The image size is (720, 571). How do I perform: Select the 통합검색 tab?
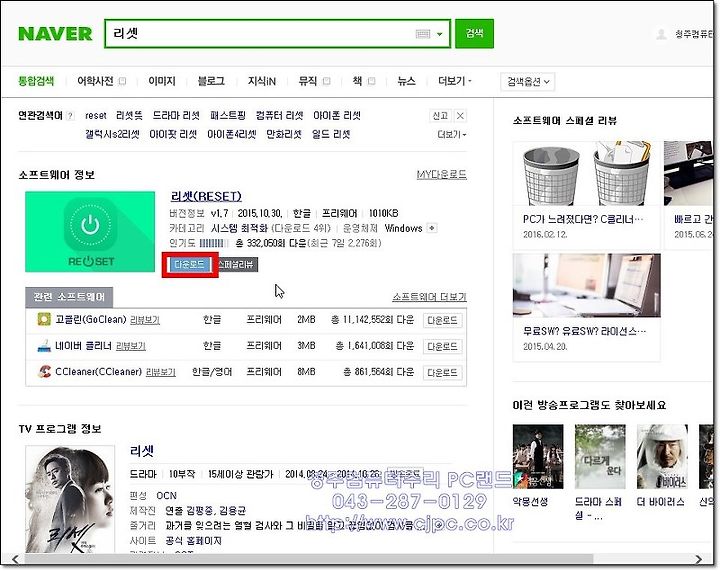point(36,81)
